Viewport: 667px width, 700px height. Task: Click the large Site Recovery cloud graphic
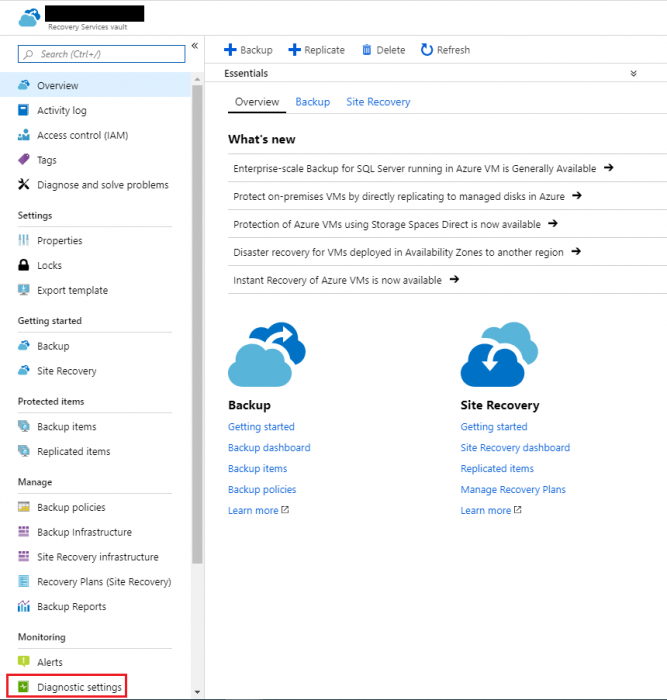coord(499,354)
